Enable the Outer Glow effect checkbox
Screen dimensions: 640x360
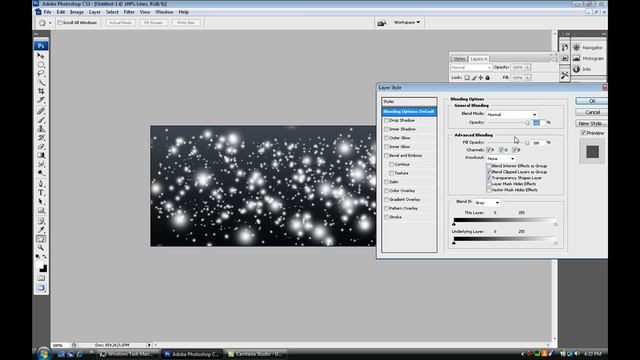pos(386,138)
